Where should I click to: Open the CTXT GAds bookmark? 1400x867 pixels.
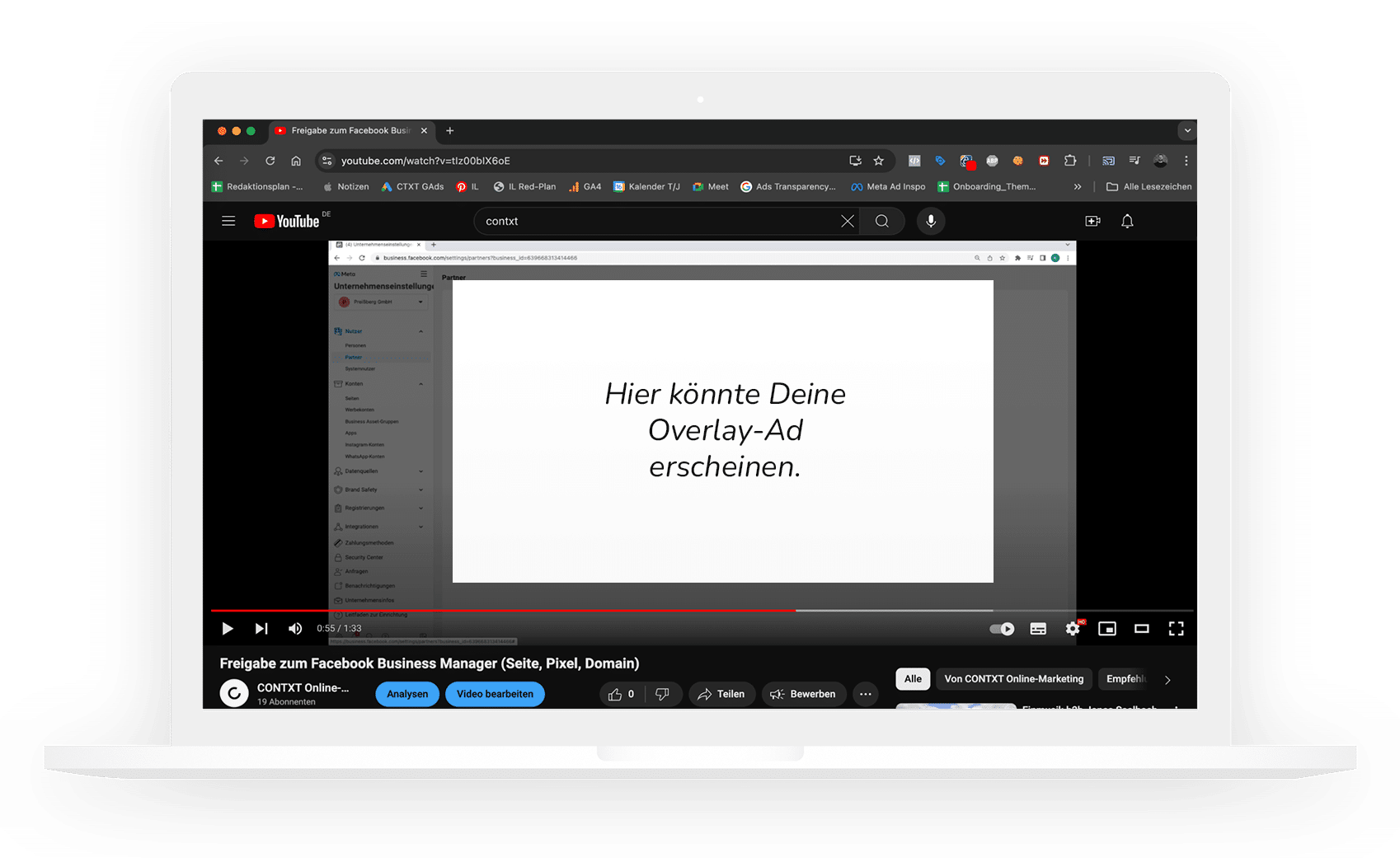412,186
